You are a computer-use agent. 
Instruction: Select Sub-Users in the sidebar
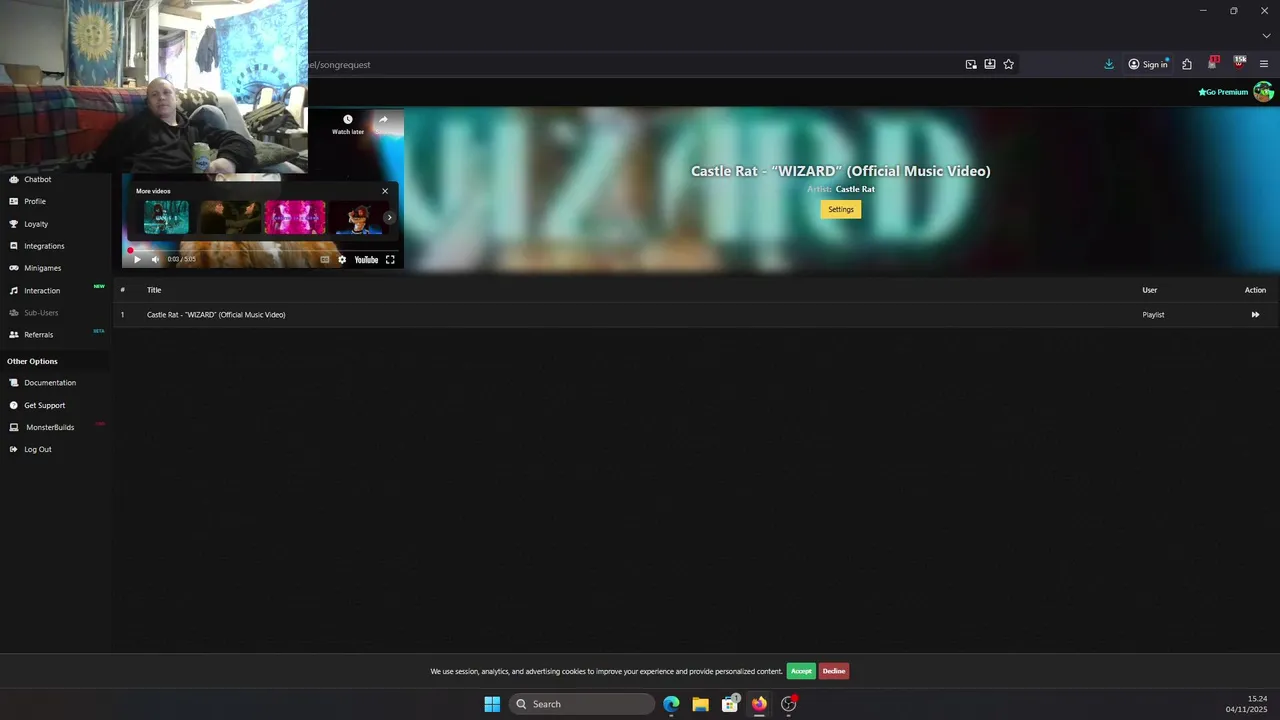click(x=40, y=313)
